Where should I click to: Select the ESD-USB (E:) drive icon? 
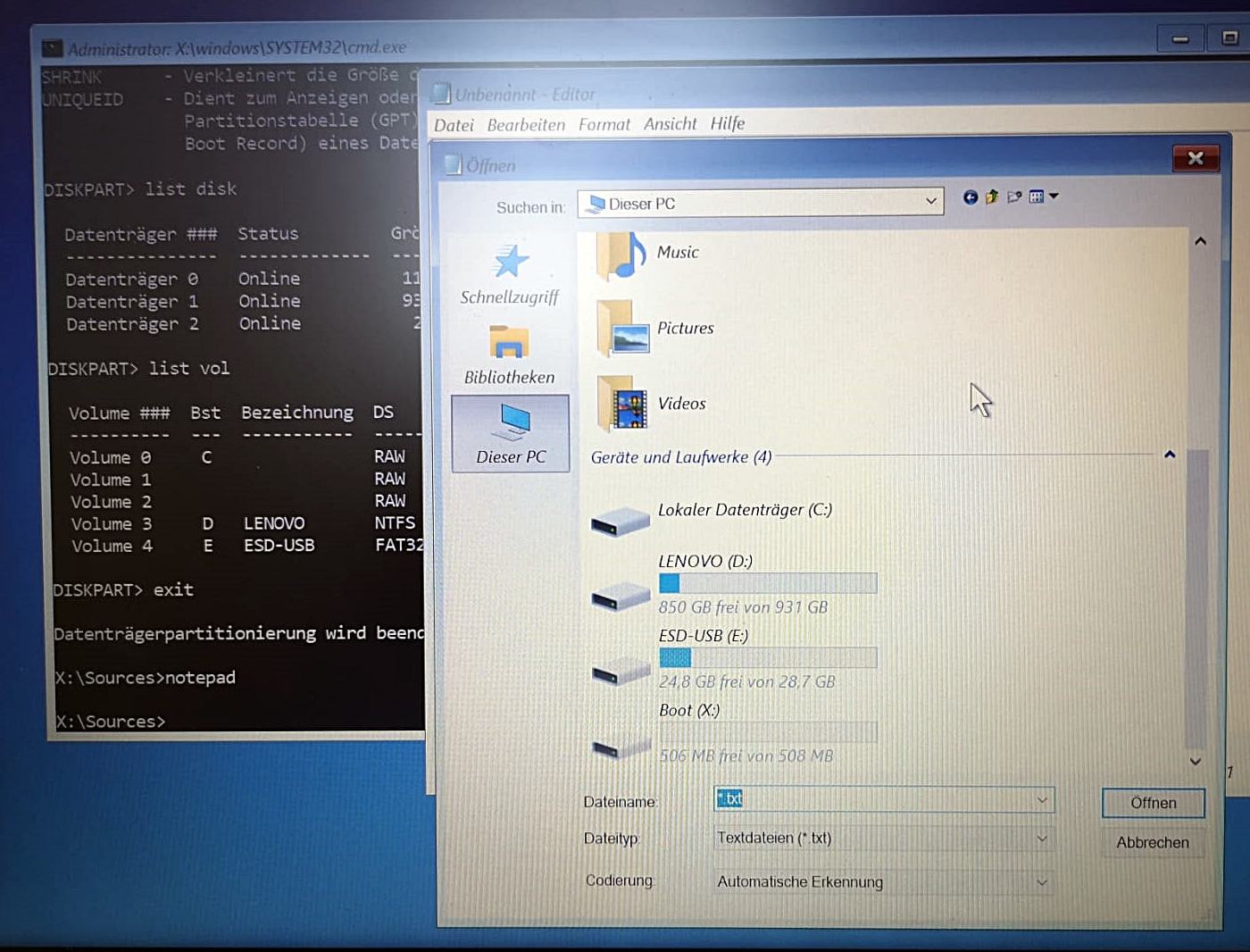click(621, 672)
